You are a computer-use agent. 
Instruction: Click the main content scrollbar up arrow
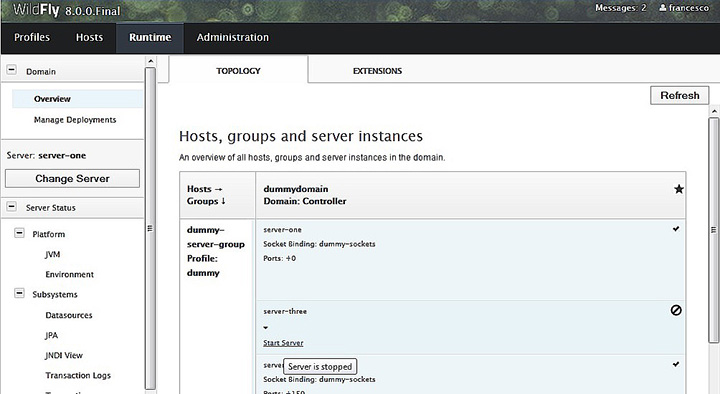tap(714, 112)
